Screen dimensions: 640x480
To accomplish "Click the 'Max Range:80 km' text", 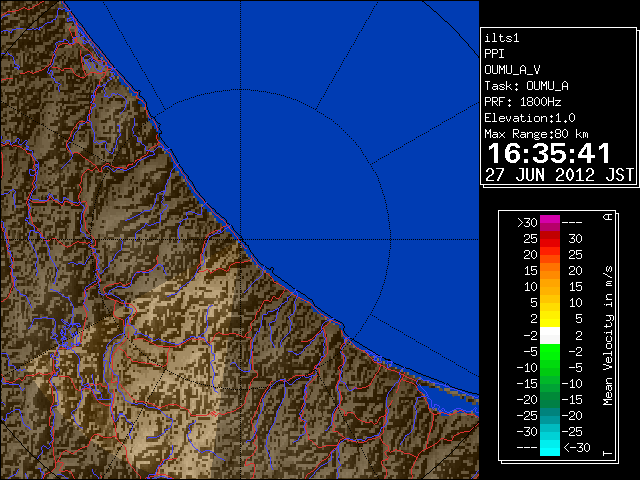I will pyautogui.click(x=536, y=134).
